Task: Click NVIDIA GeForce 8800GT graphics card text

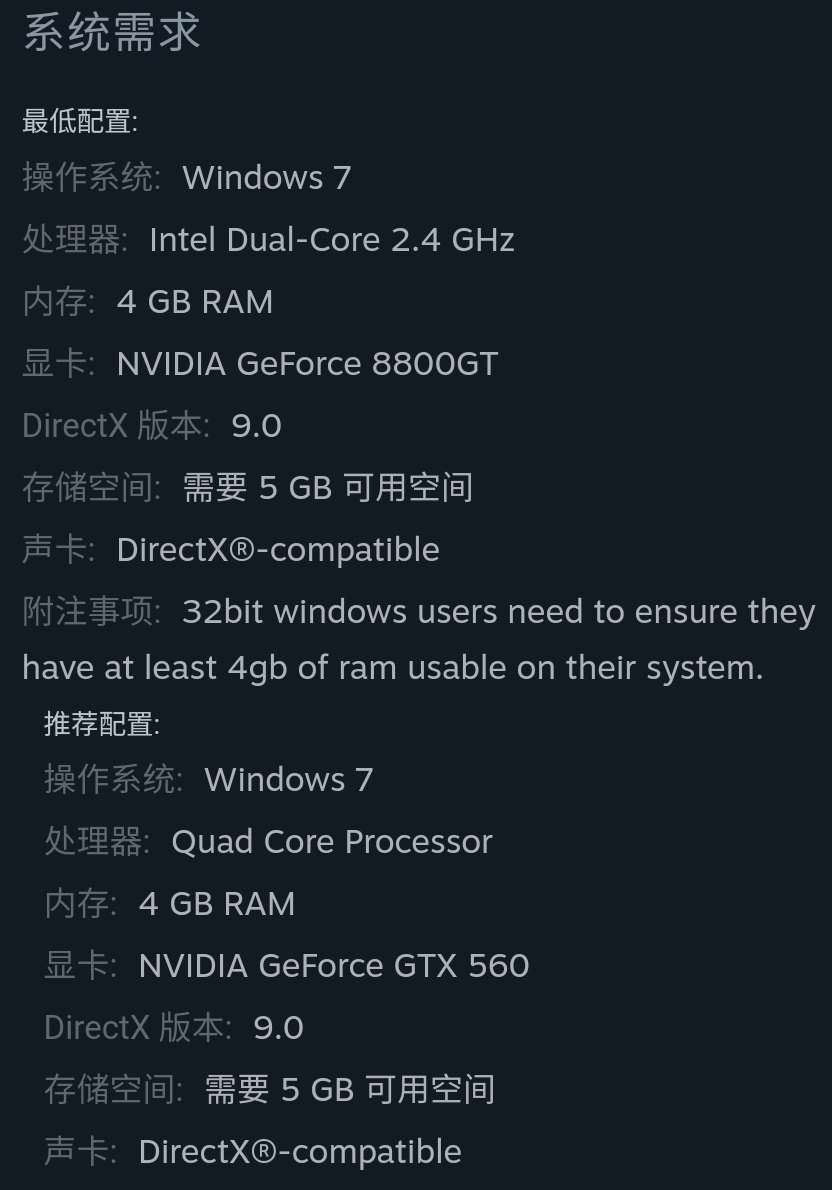Action: coord(307,364)
